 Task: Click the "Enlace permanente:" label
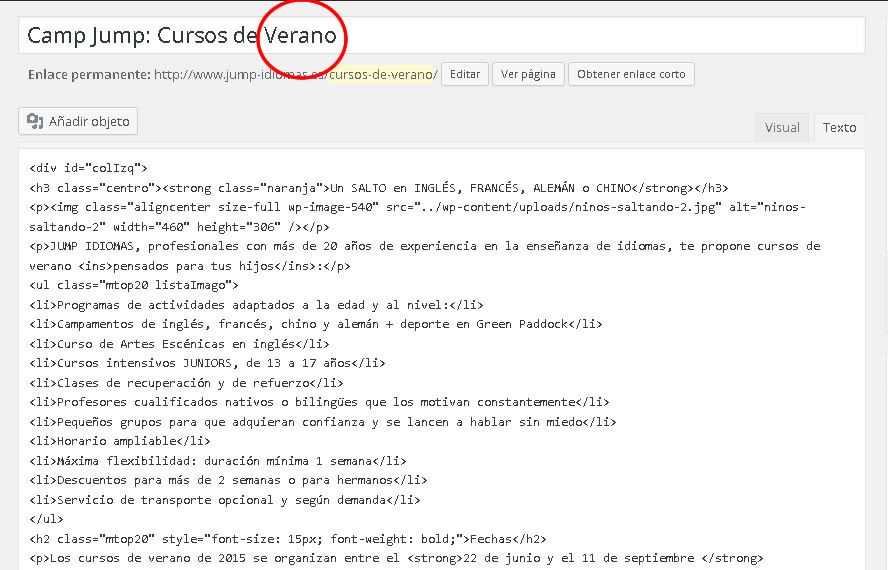click(x=89, y=74)
